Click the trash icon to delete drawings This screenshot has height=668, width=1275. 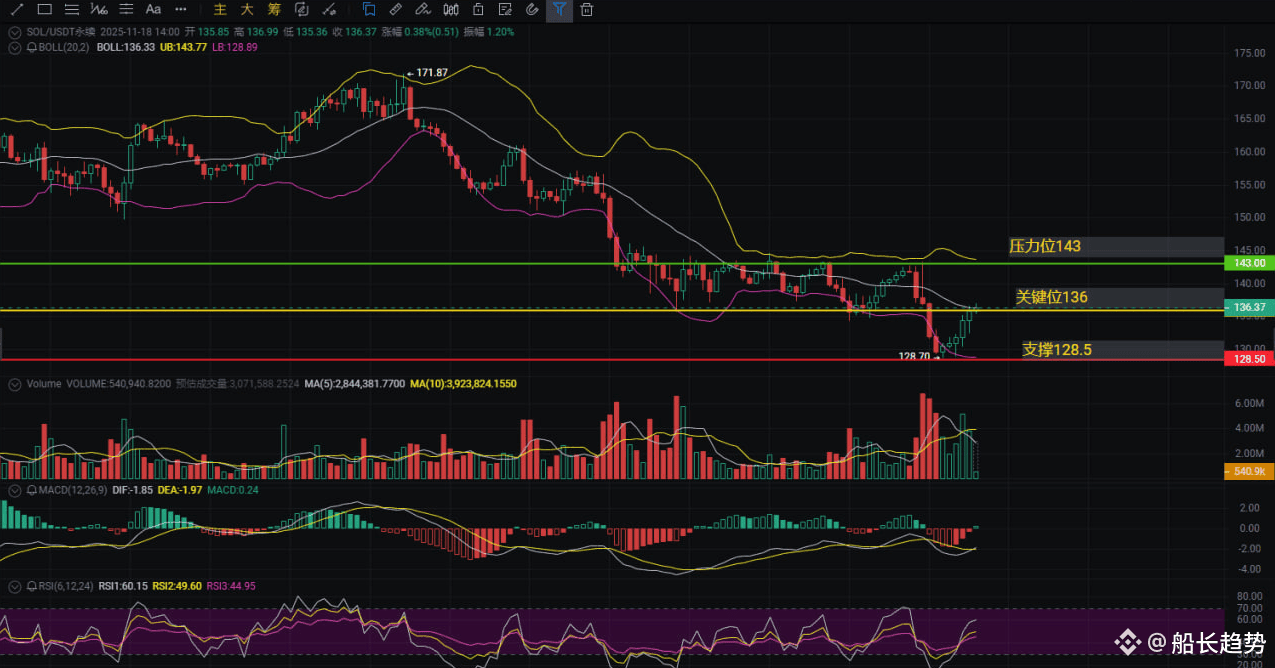click(x=586, y=10)
